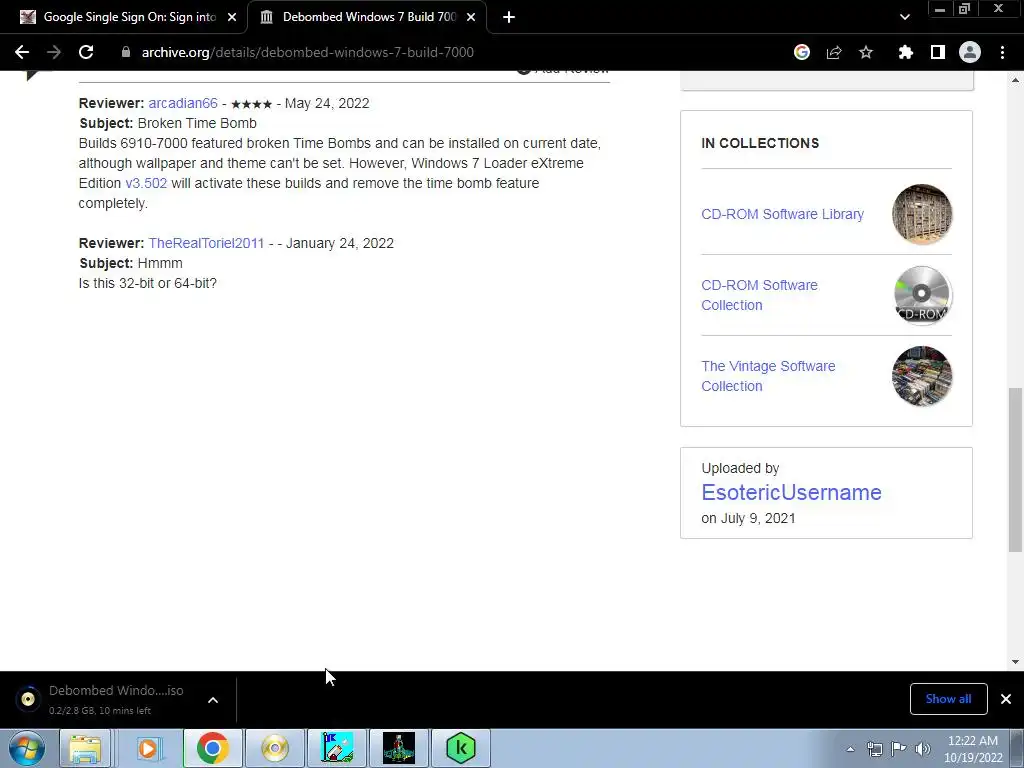Click Vintage Software Collection thumbnail

921,376
